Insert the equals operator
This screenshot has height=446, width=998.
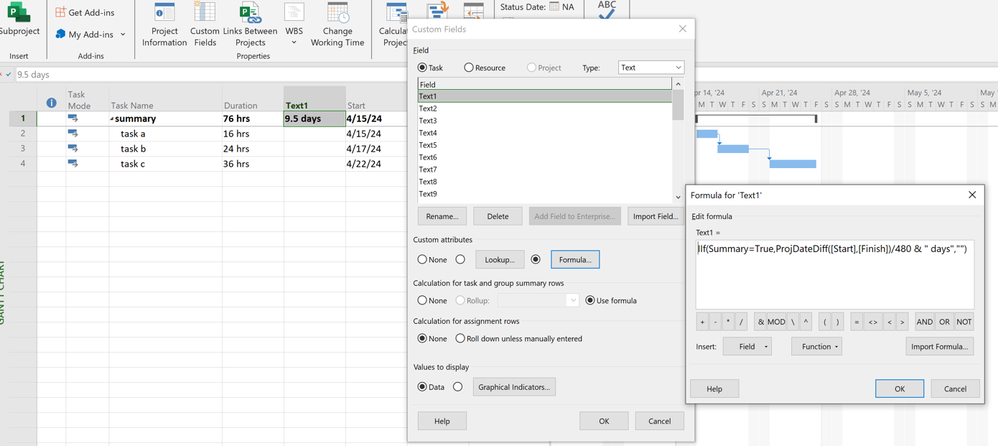[x=857, y=322]
